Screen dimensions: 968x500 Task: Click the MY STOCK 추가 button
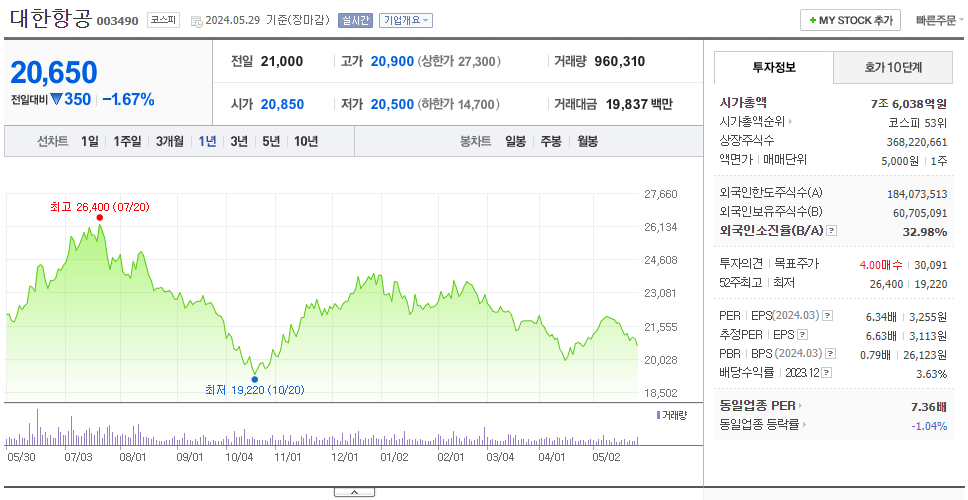pyautogui.click(x=851, y=20)
